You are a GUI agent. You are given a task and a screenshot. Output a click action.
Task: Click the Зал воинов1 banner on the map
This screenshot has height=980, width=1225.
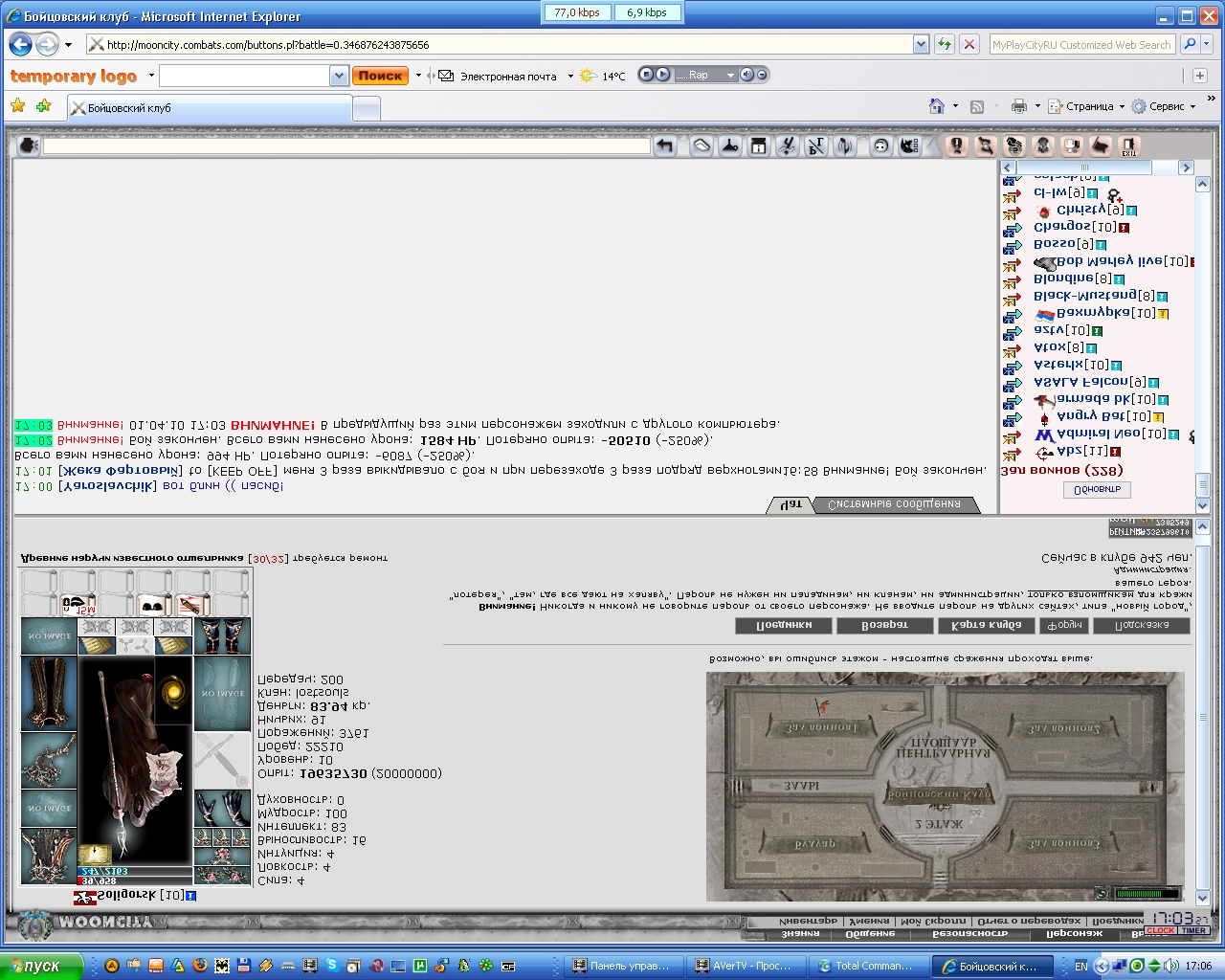tap(824, 727)
